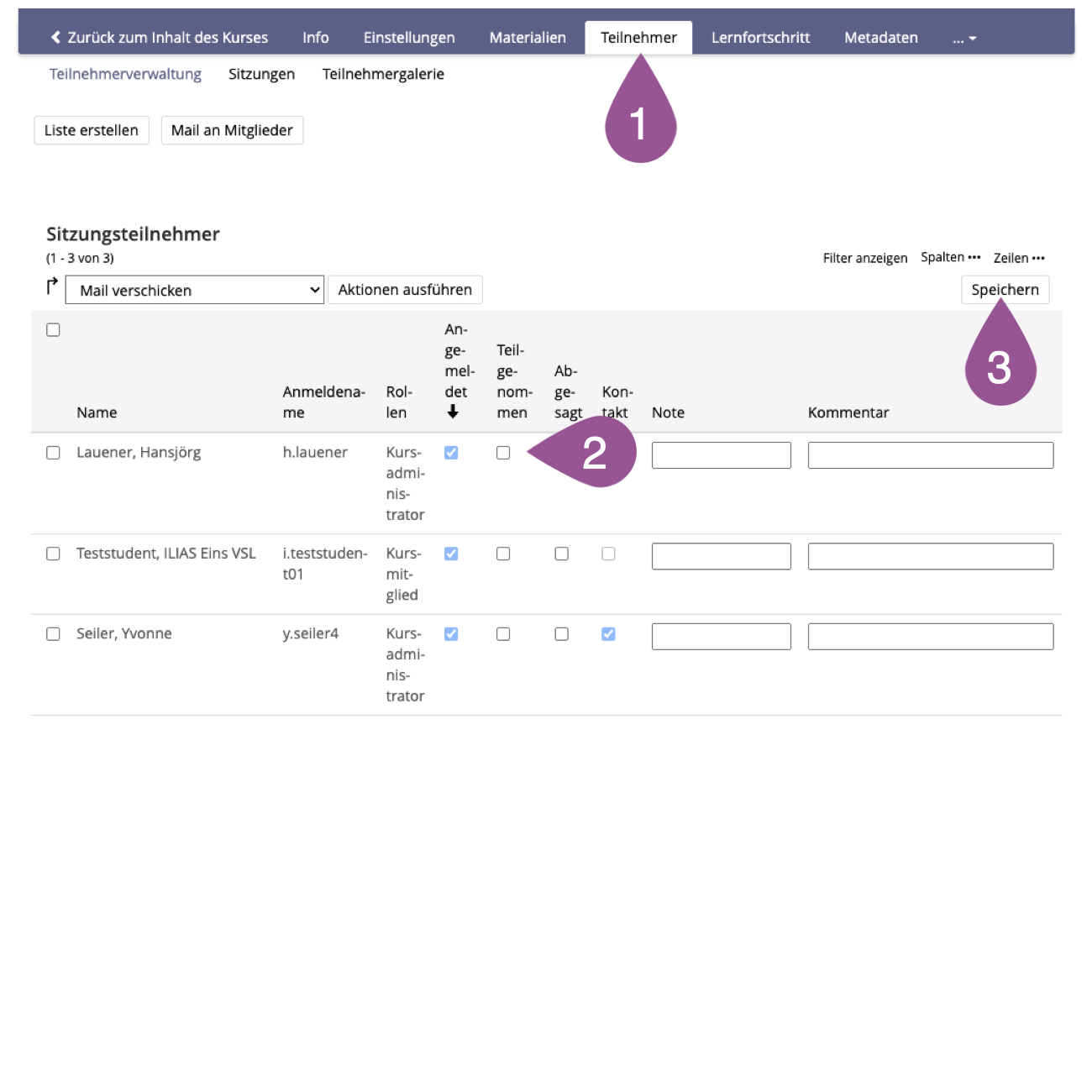
Task: Check Abgesagt for Teststudent, ILIAS Eins VSL
Action: point(561,554)
